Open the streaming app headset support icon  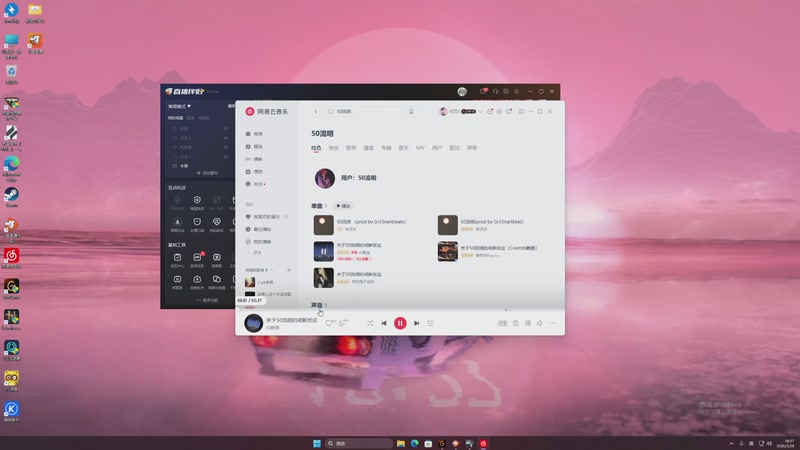(x=495, y=91)
